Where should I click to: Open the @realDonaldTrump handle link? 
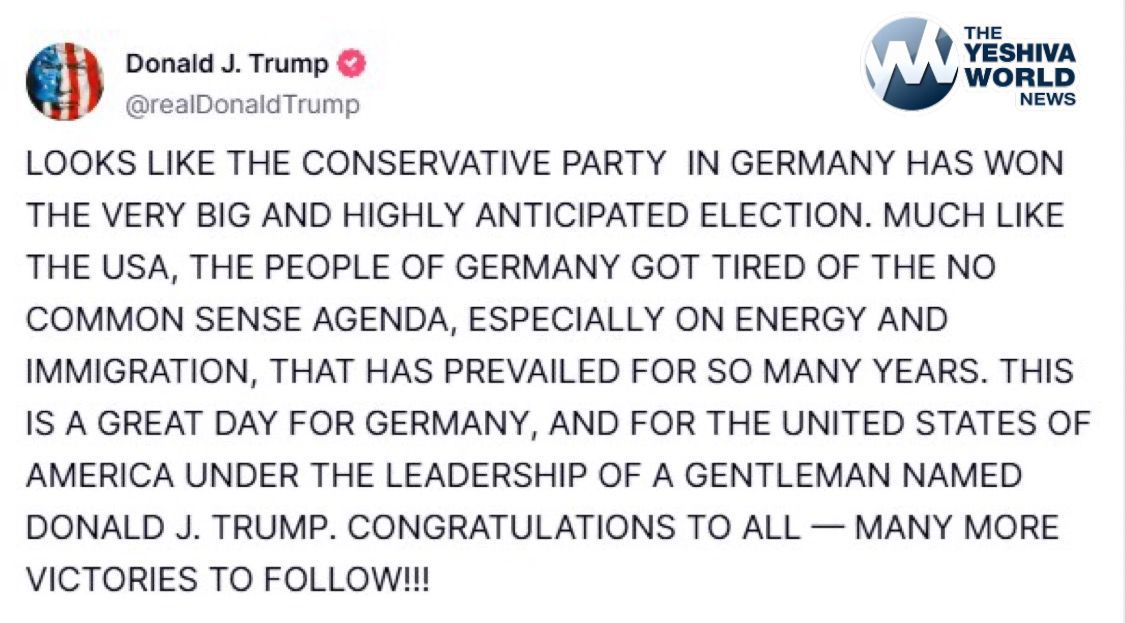(x=242, y=105)
